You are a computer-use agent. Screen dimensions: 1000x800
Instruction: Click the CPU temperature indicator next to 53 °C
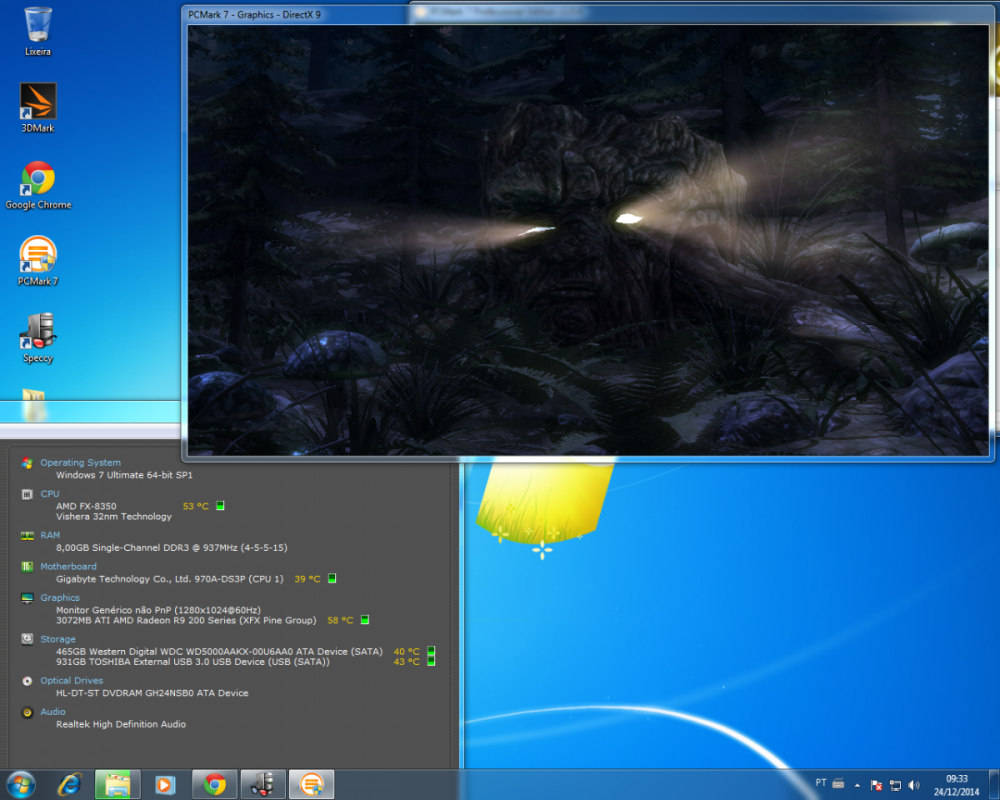(220, 506)
